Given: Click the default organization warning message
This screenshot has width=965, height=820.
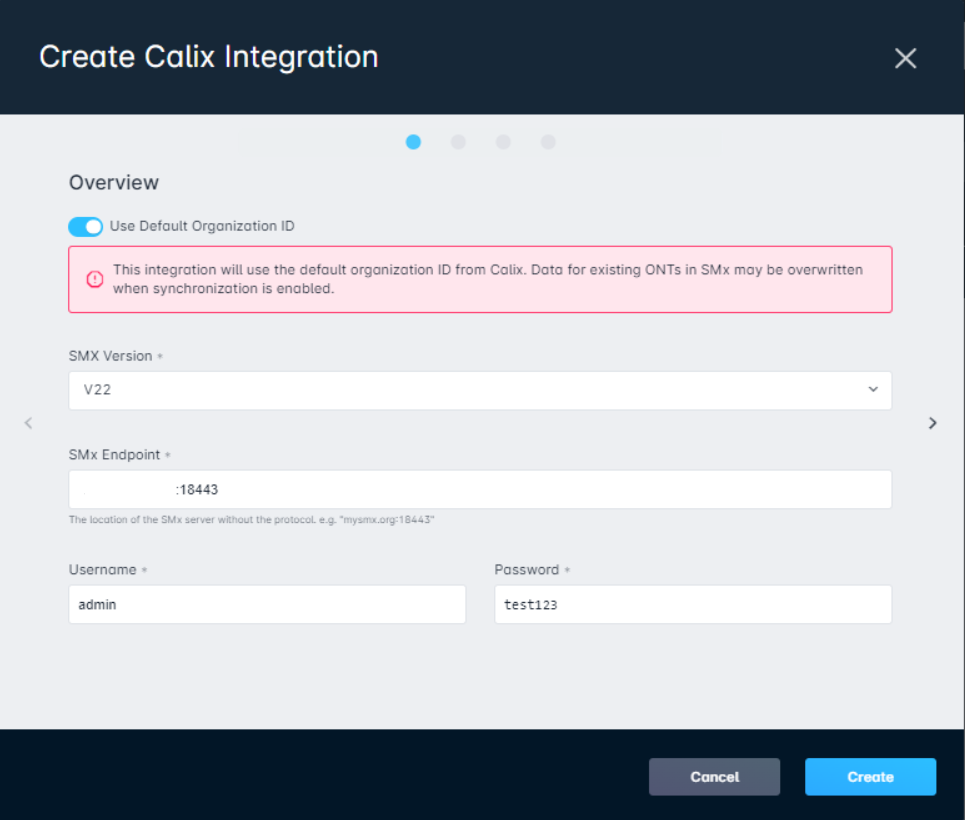Looking at the screenshot, I should [487, 279].
